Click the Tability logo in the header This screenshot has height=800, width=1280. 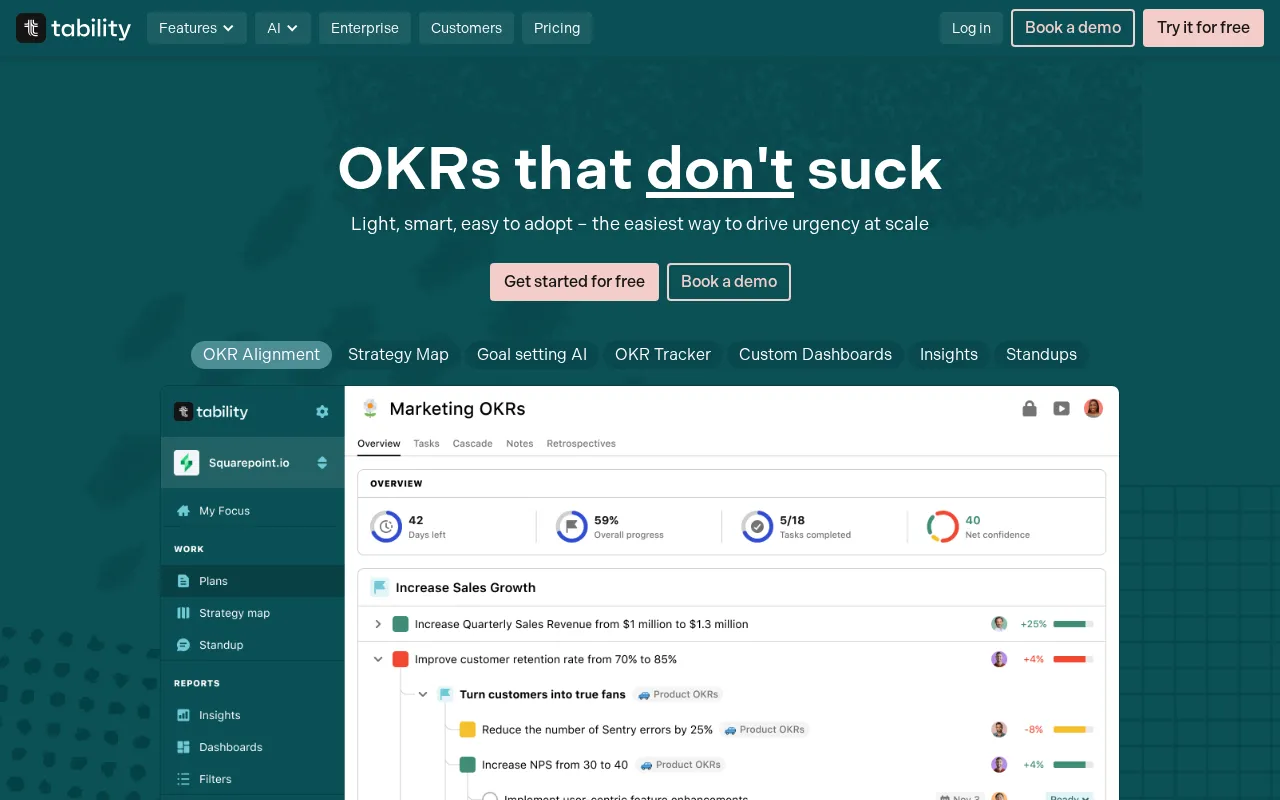click(x=74, y=28)
